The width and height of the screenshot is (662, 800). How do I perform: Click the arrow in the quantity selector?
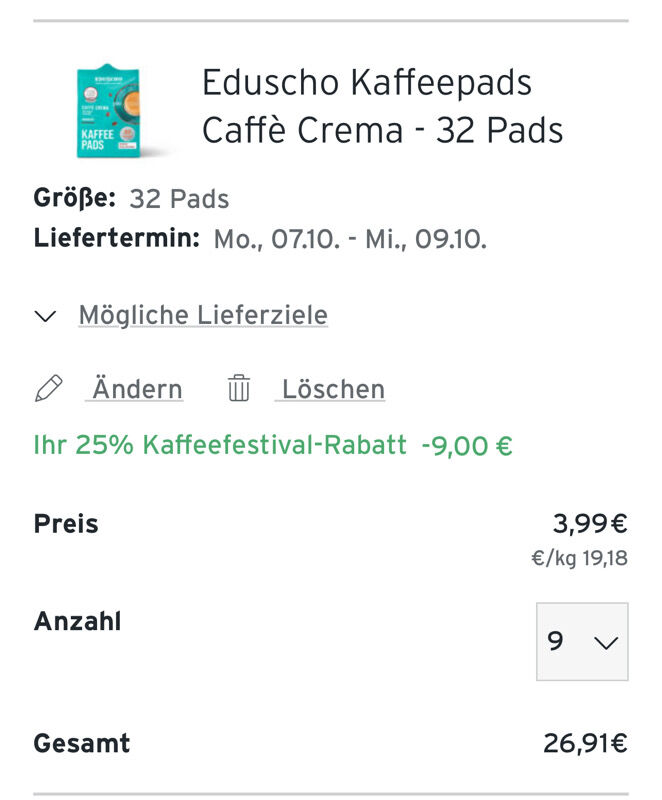coord(606,642)
